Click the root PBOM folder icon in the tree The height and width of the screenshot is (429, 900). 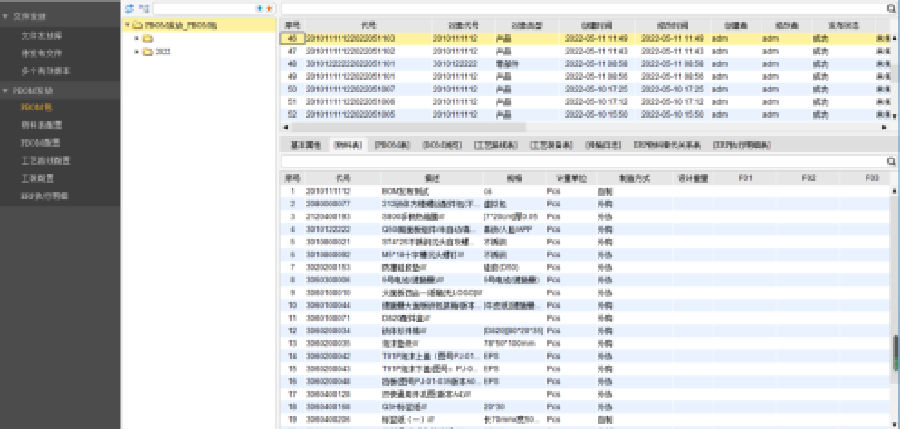point(137,25)
